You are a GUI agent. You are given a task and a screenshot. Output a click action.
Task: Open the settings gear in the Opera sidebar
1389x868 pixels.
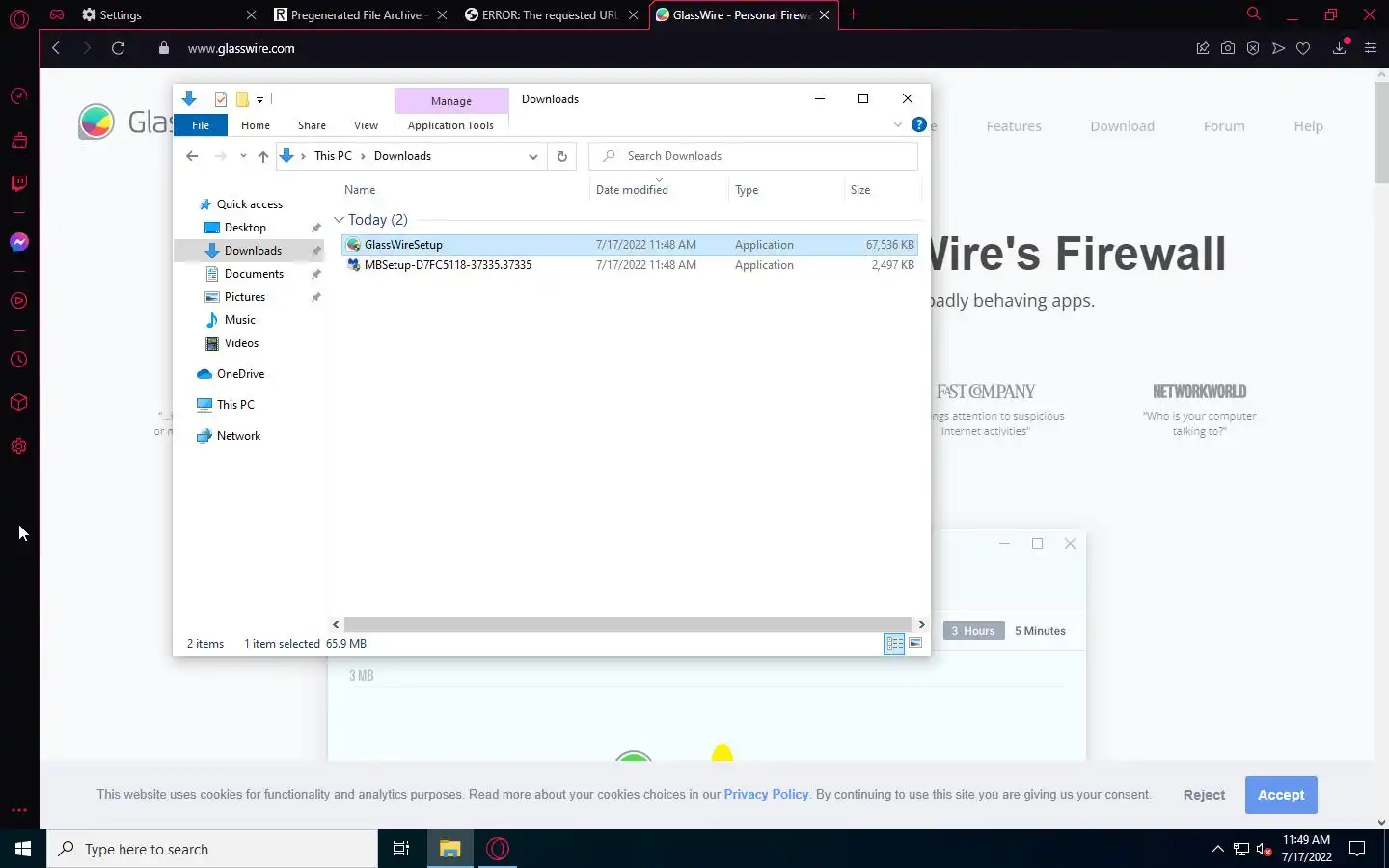[x=19, y=447]
